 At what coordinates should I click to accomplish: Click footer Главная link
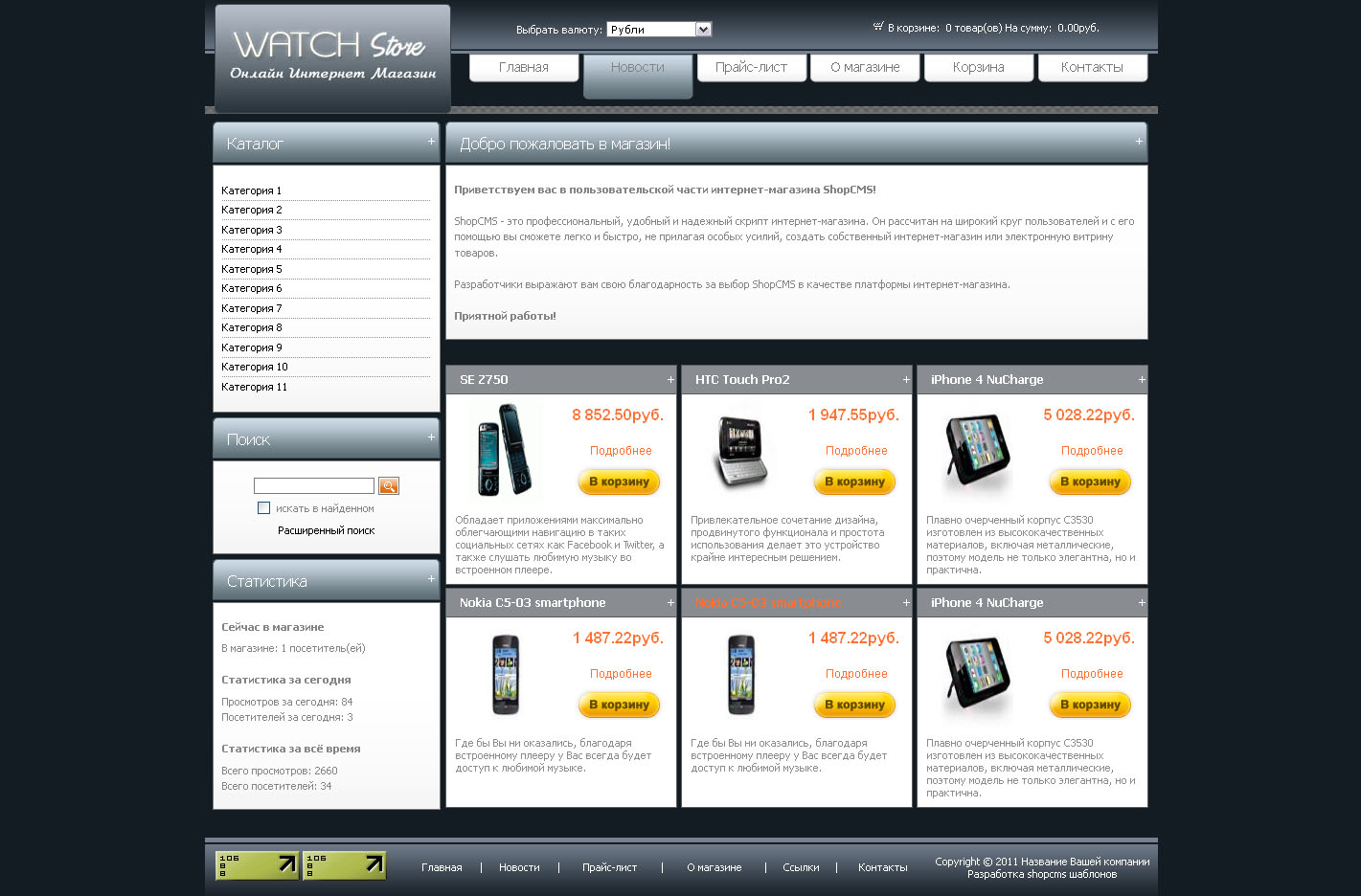tap(442, 867)
